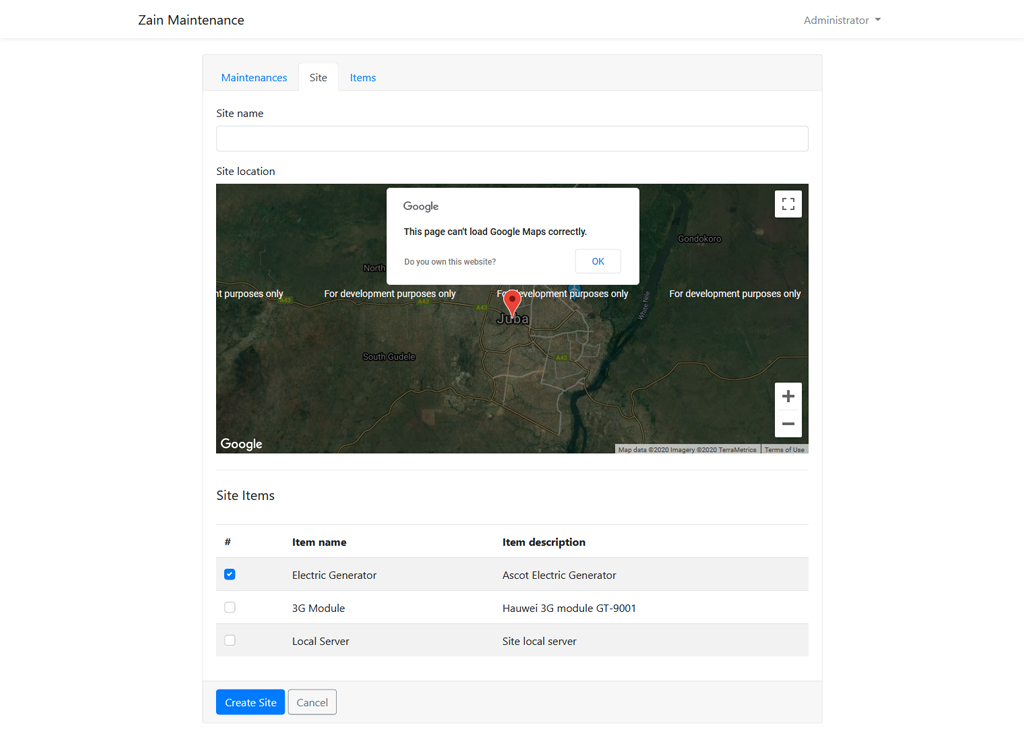Switch to the Maintenances tab

254,78
